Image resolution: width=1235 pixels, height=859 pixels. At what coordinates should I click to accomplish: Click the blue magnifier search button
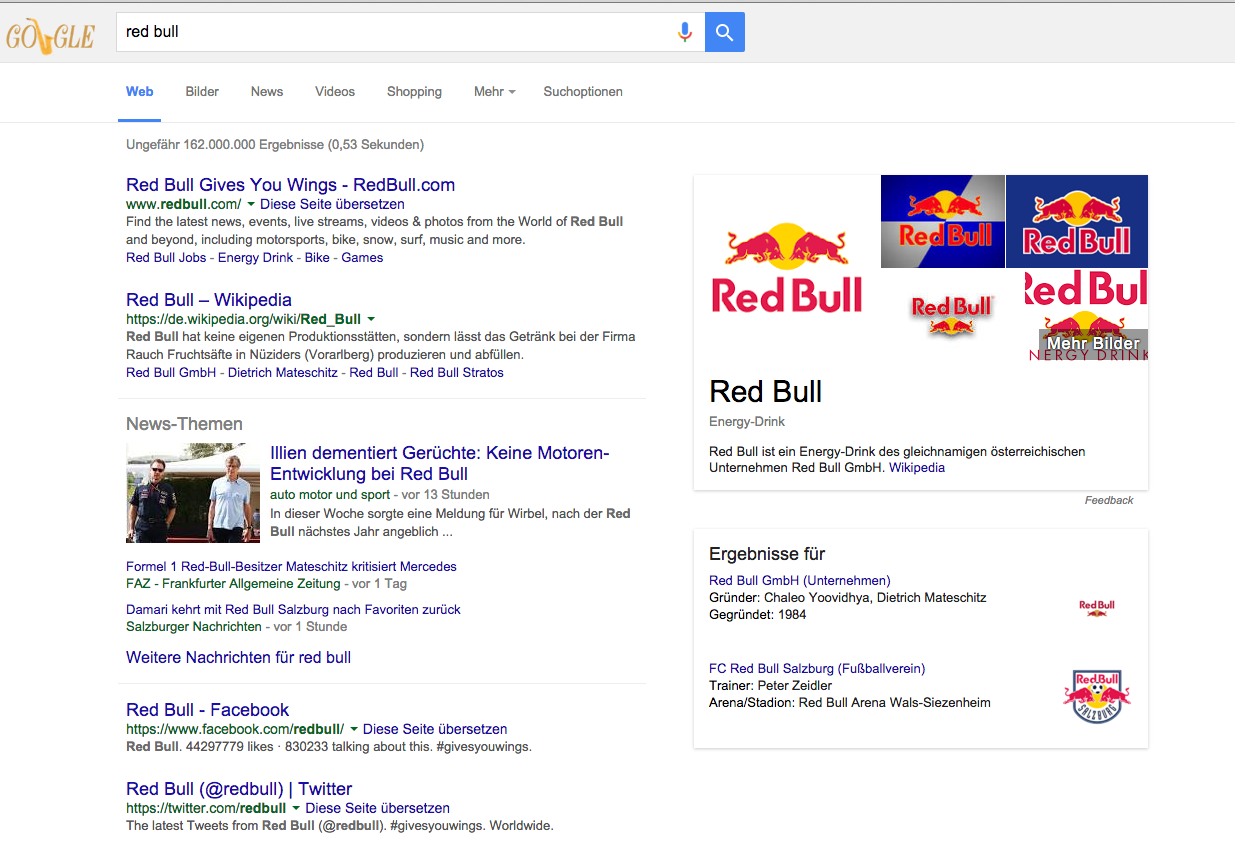pos(725,32)
